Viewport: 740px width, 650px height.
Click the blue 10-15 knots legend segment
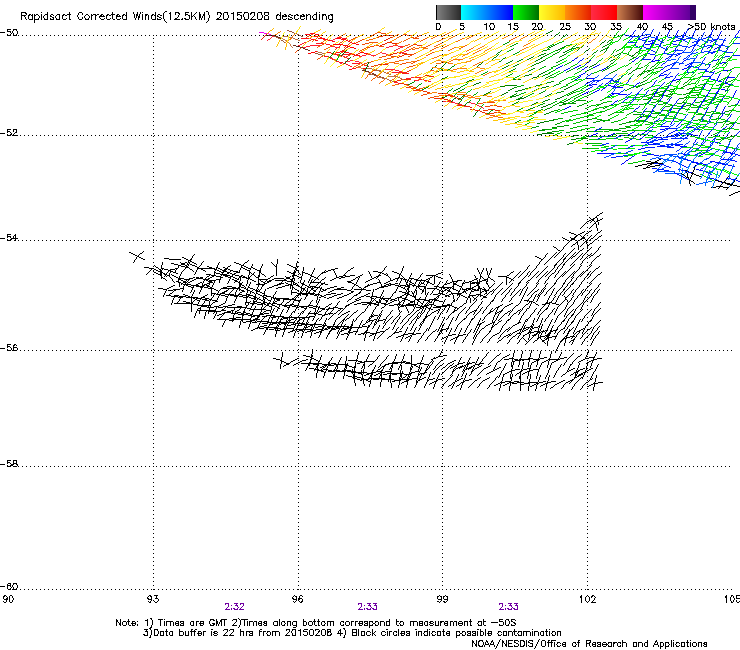pos(500,12)
